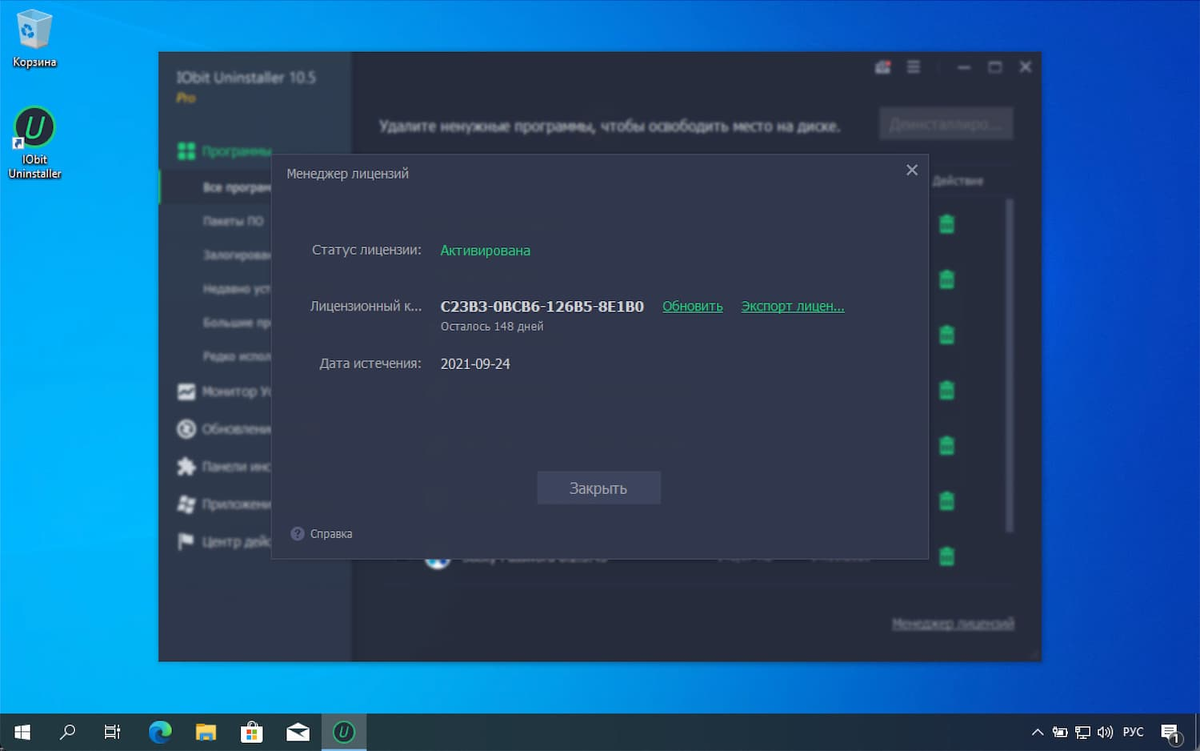This screenshot has width=1200, height=751.
Task: Launch Microsoft Edge from taskbar
Action: tap(160, 732)
